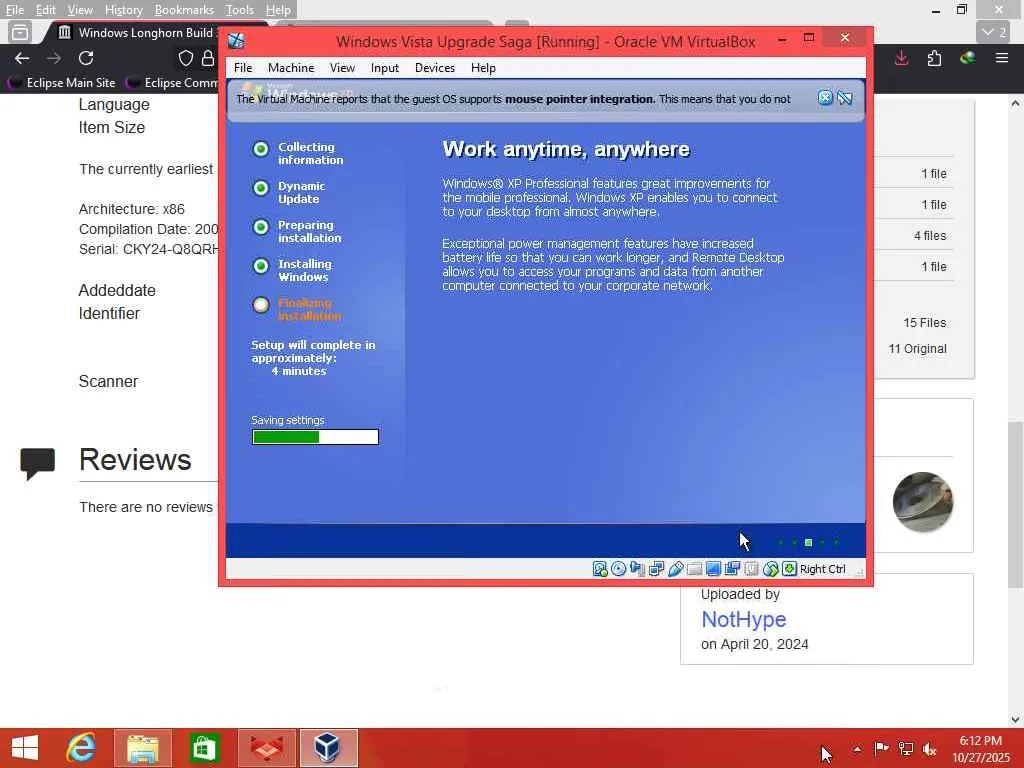Open the VirtualBox File menu
The image size is (1024, 768).
coord(243,68)
